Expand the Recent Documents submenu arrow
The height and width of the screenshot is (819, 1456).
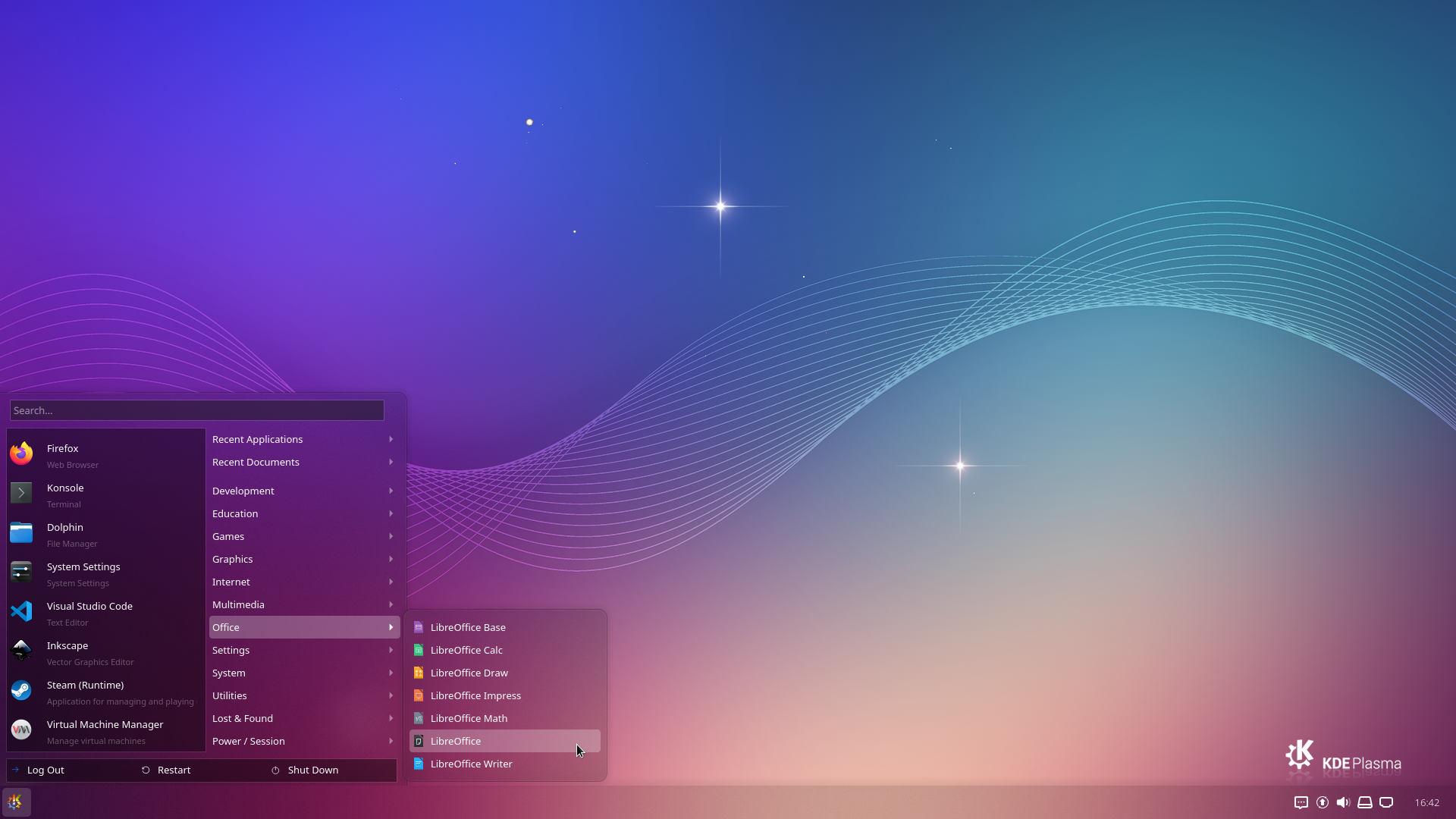pos(391,462)
